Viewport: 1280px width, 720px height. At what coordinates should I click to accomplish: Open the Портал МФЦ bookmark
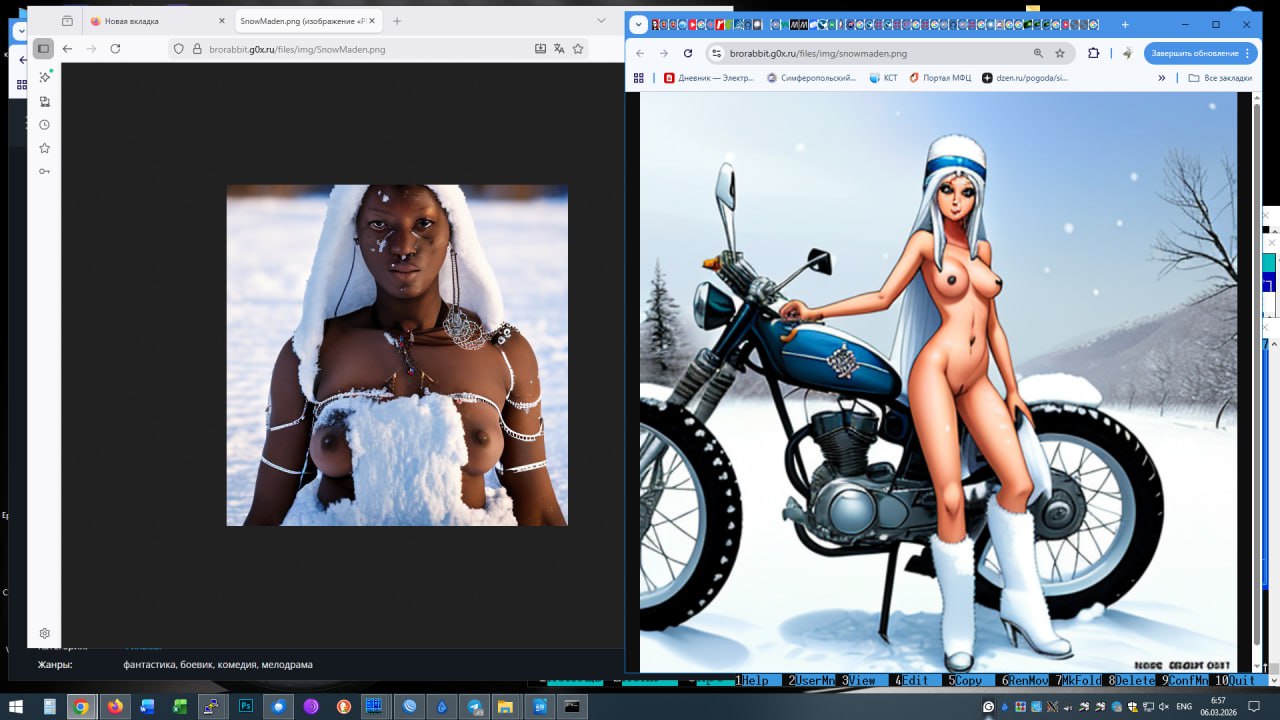point(940,78)
